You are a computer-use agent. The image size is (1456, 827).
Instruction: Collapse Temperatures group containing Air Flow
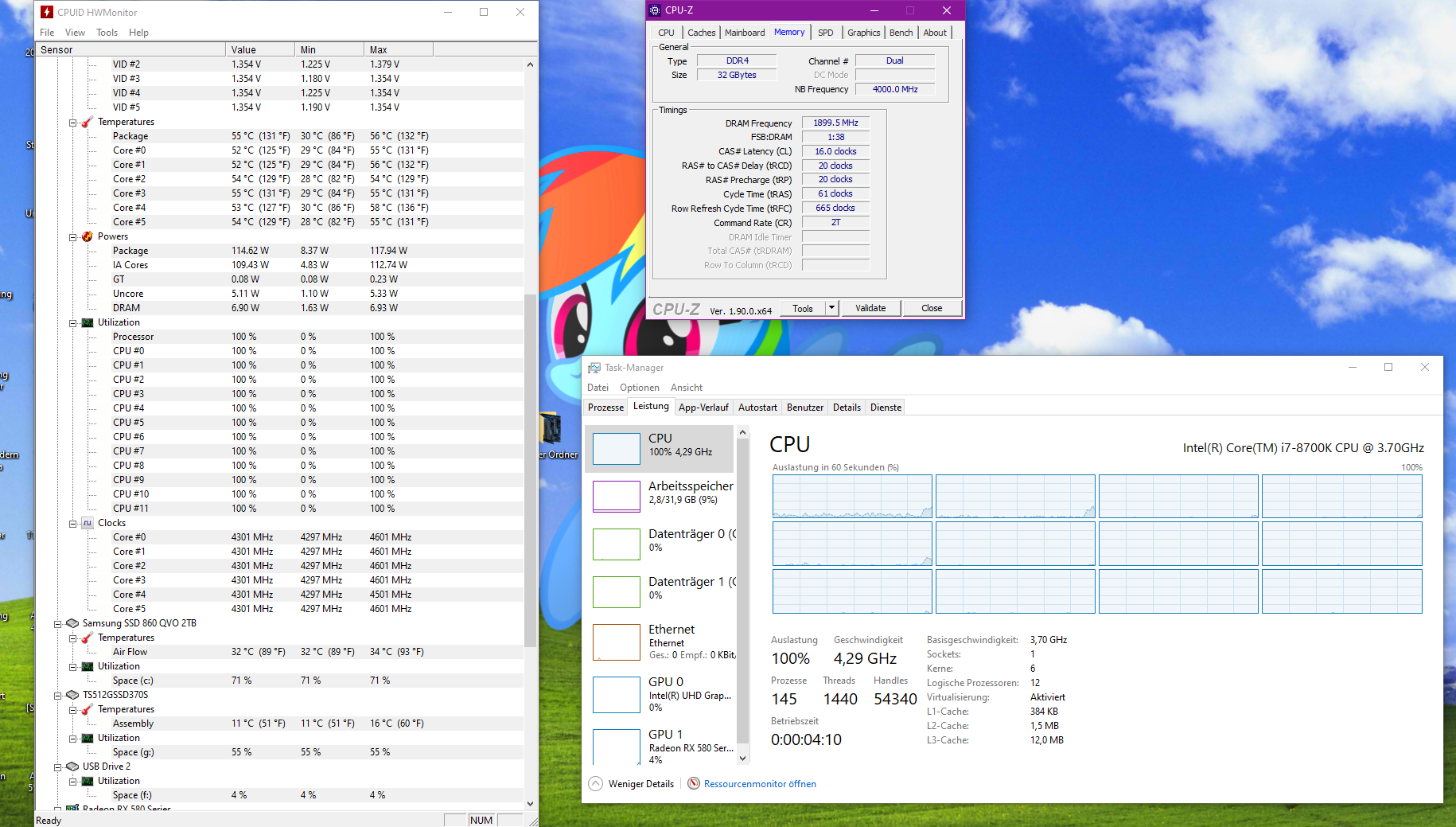(x=72, y=638)
